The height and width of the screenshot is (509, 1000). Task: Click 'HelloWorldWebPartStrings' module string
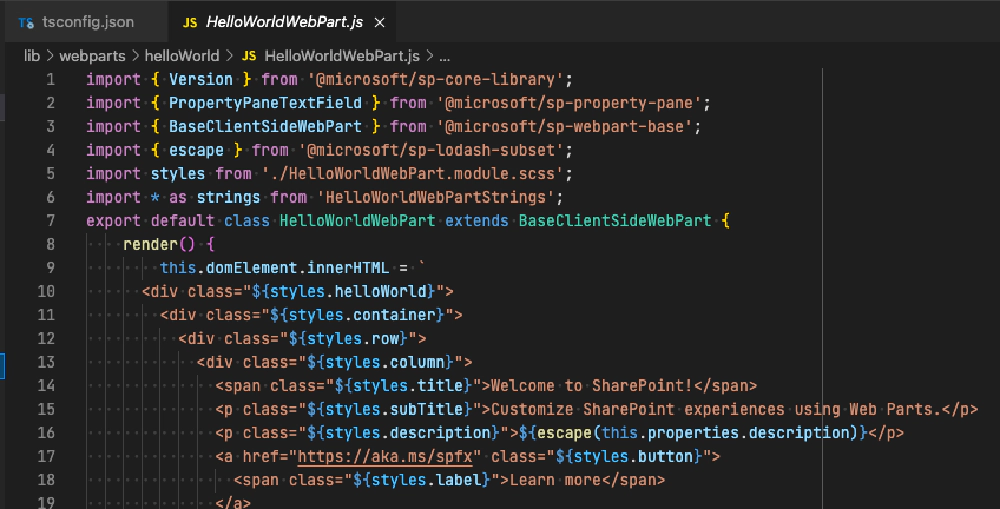436,197
